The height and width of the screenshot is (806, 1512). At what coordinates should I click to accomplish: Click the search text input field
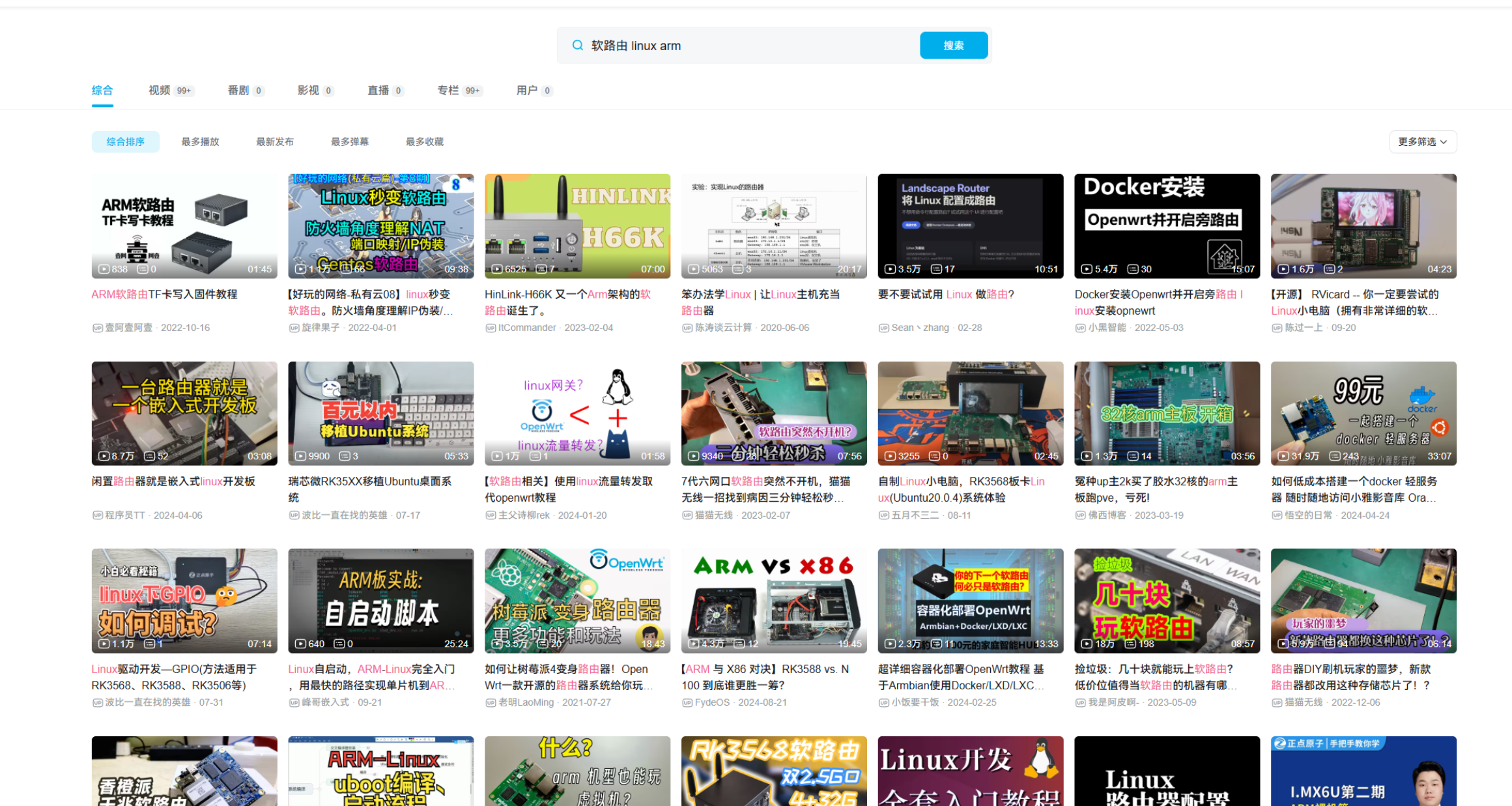point(749,46)
